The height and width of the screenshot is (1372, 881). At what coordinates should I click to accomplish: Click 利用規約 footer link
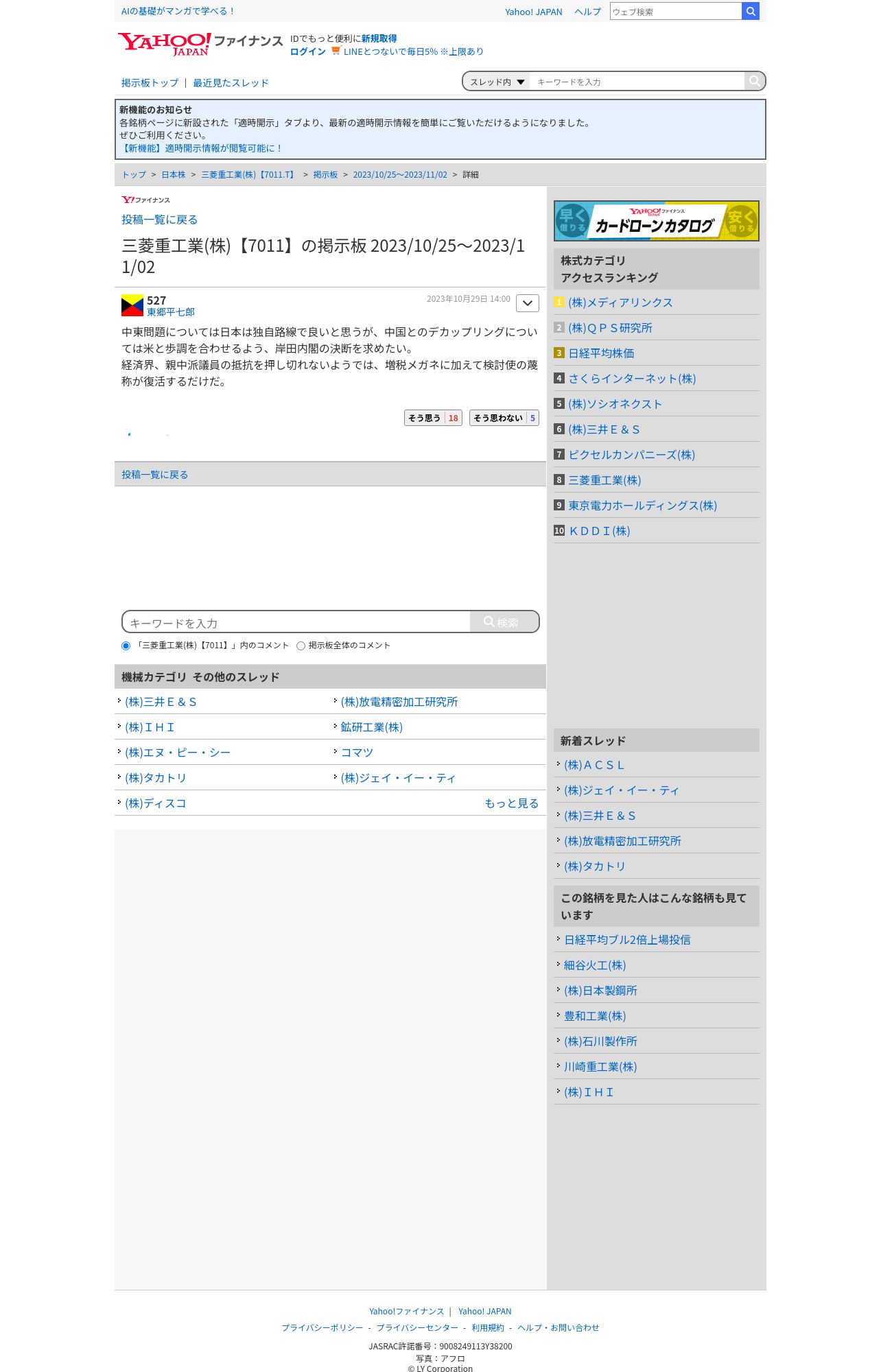(x=488, y=1328)
